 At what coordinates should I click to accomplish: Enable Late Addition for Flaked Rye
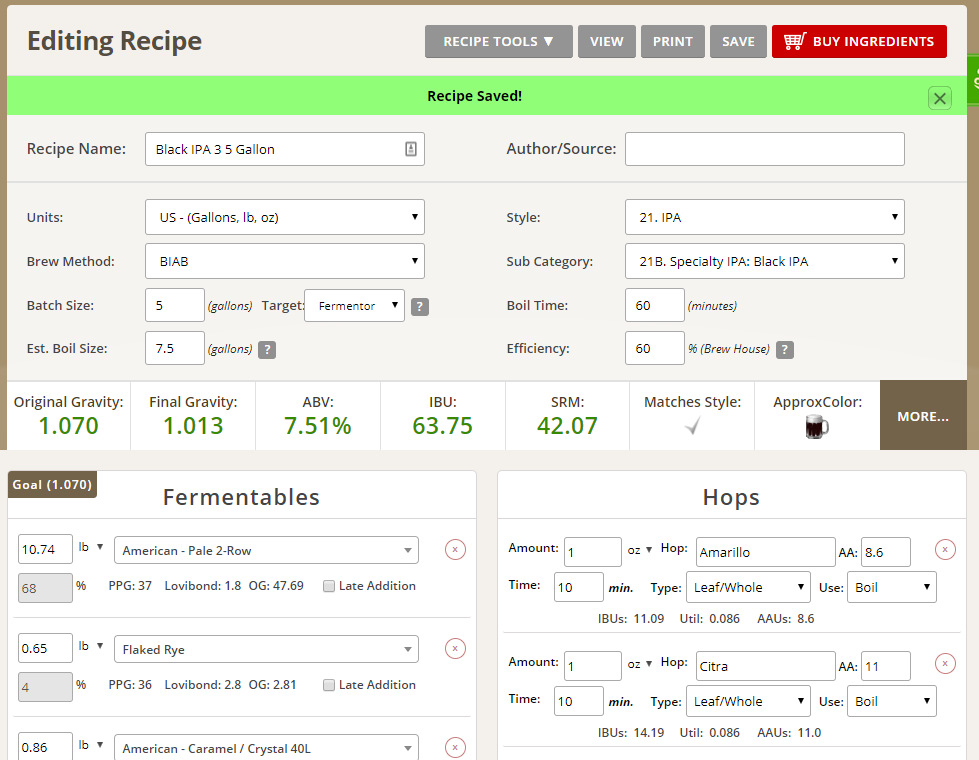tap(329, 685)
